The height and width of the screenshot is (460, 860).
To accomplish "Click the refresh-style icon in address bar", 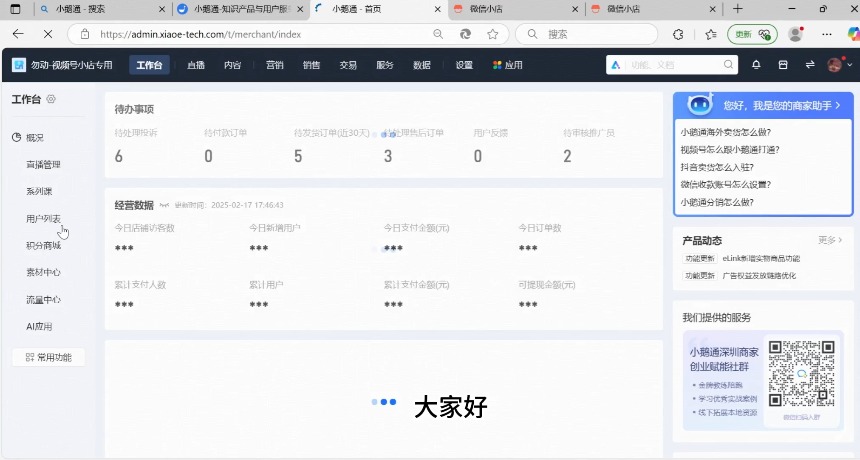I will tap(465, 34).
